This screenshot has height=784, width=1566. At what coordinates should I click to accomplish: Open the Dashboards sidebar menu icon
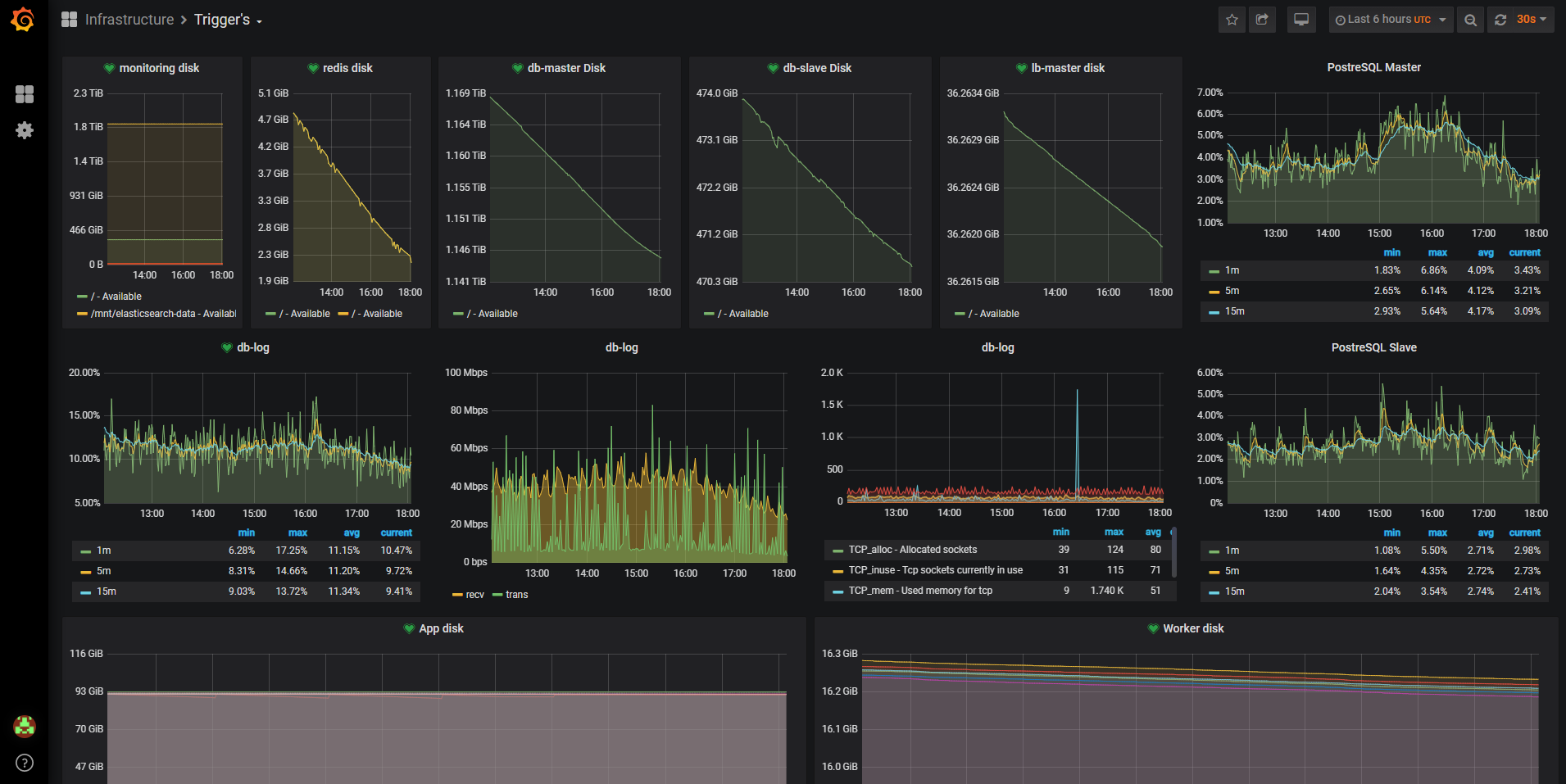pyautogui.click(x=25, y=94)
